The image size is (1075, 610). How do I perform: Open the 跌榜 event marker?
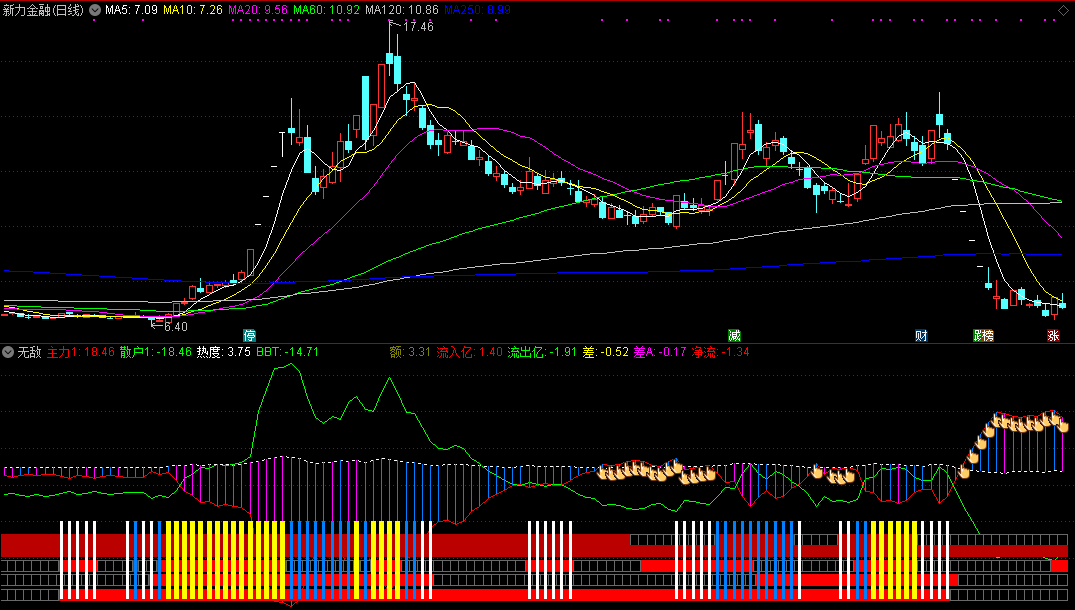click(983, 335)
